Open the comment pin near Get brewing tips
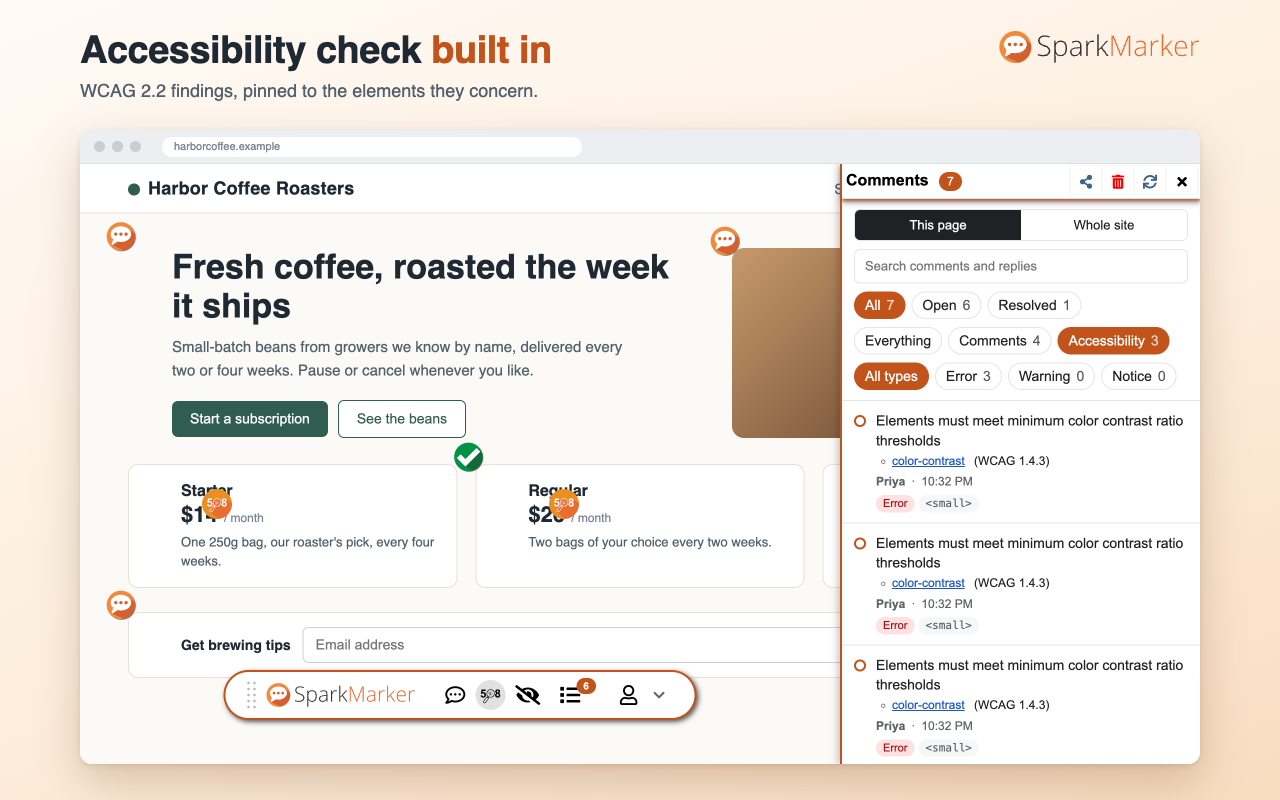The height and width of the screenshot is (800, 1280). [121, 605]
